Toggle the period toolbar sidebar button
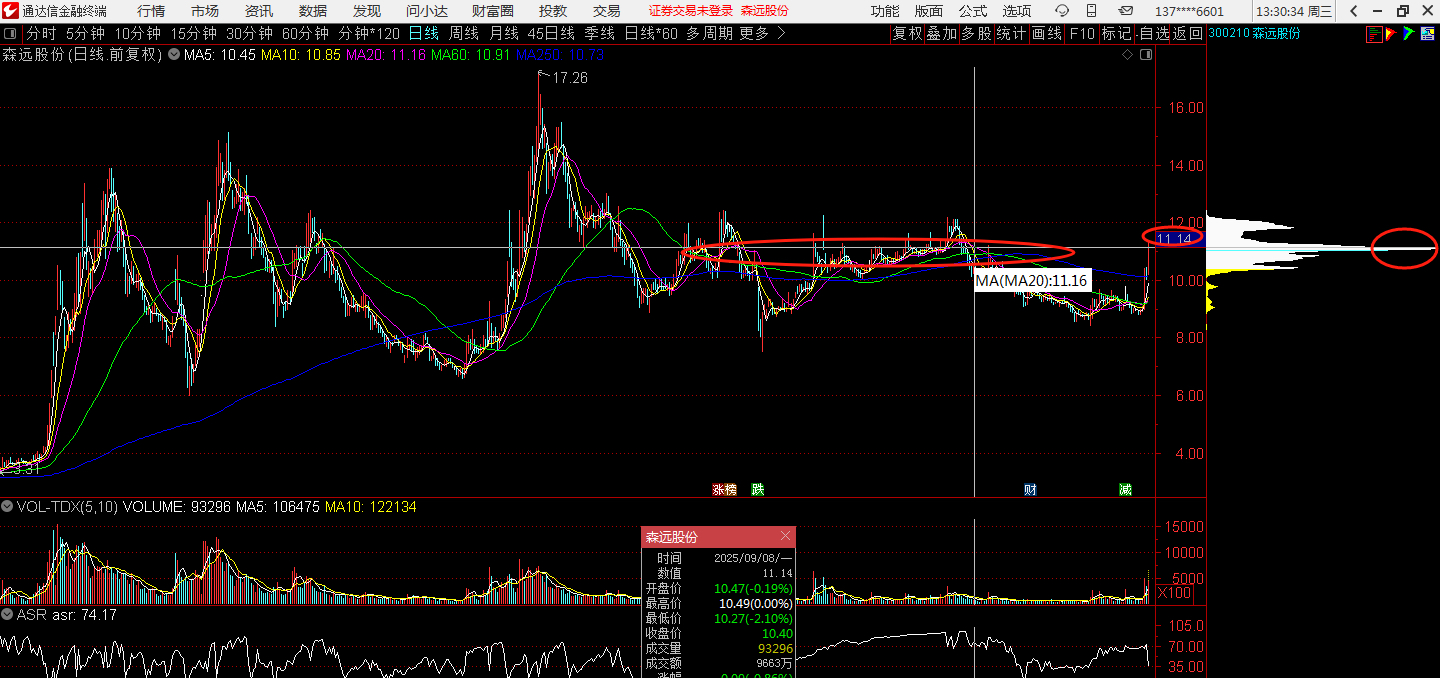The width and height of the screenshot is (1440, 678). click(10, 34)
